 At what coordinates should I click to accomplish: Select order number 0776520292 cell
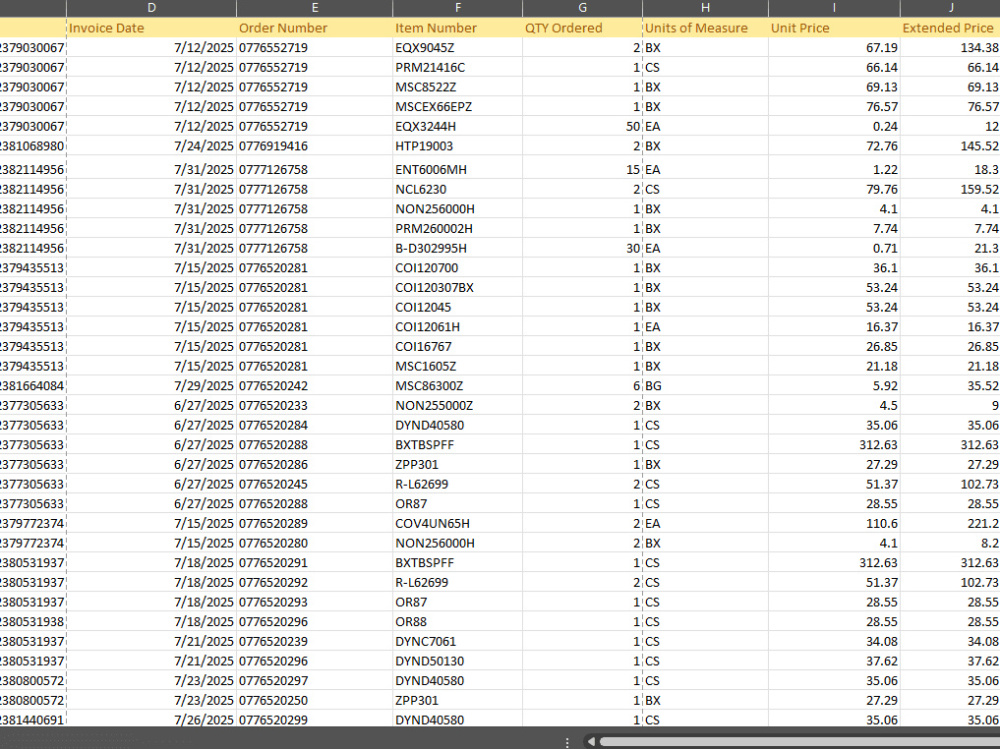pos(314,582)
